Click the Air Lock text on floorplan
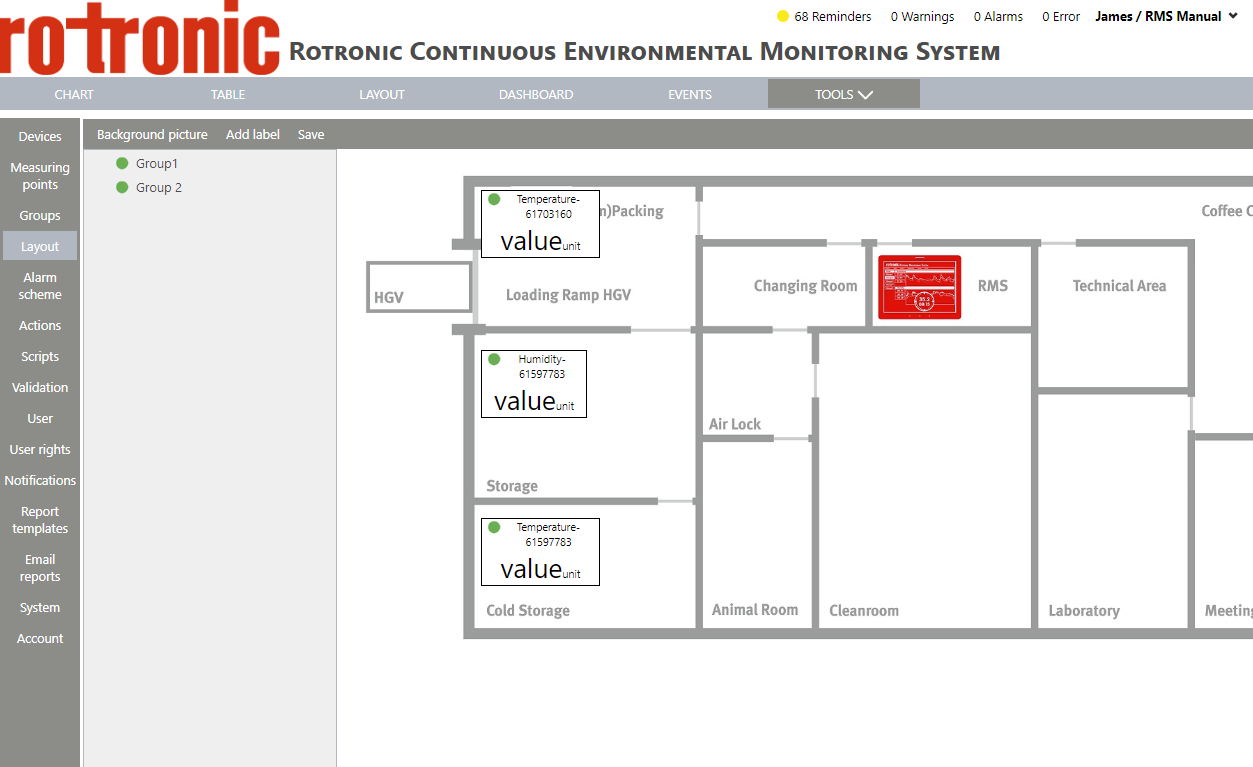 pos(735,424)
